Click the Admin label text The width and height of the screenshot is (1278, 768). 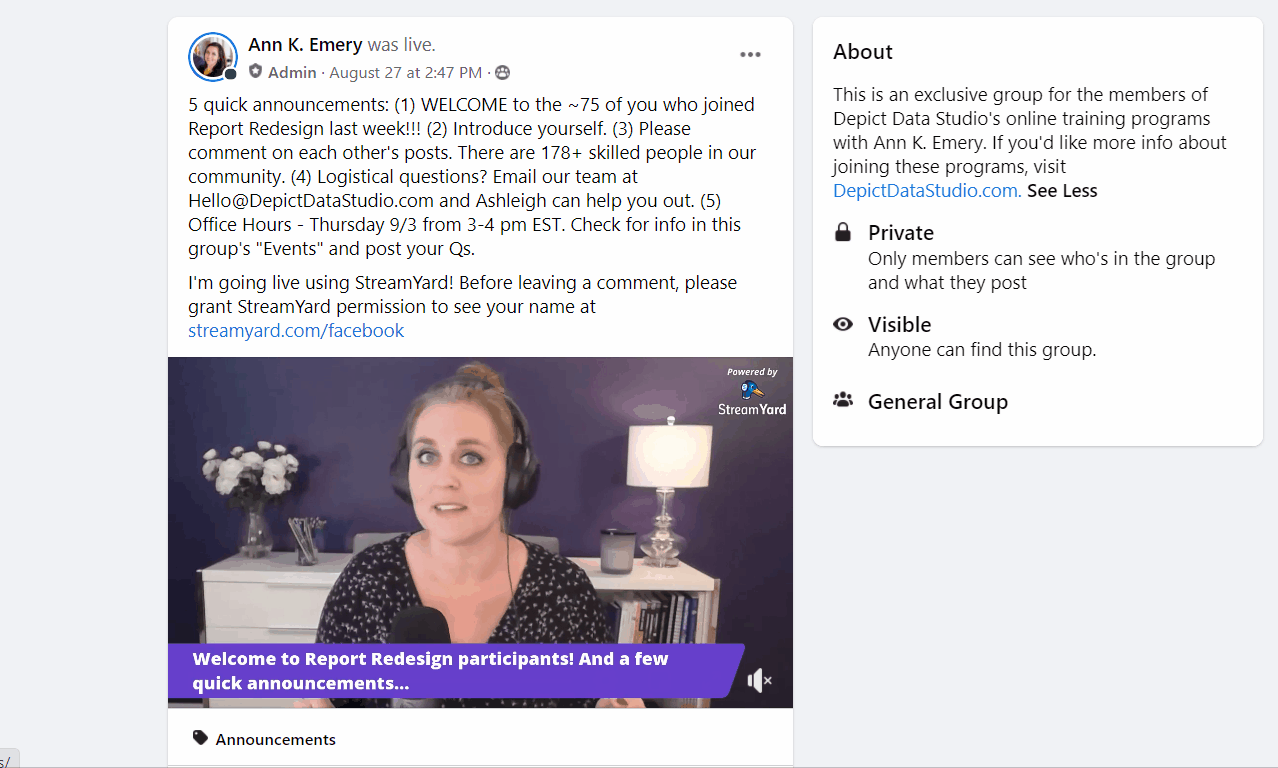pyautogui.click(x=292, y=72)
